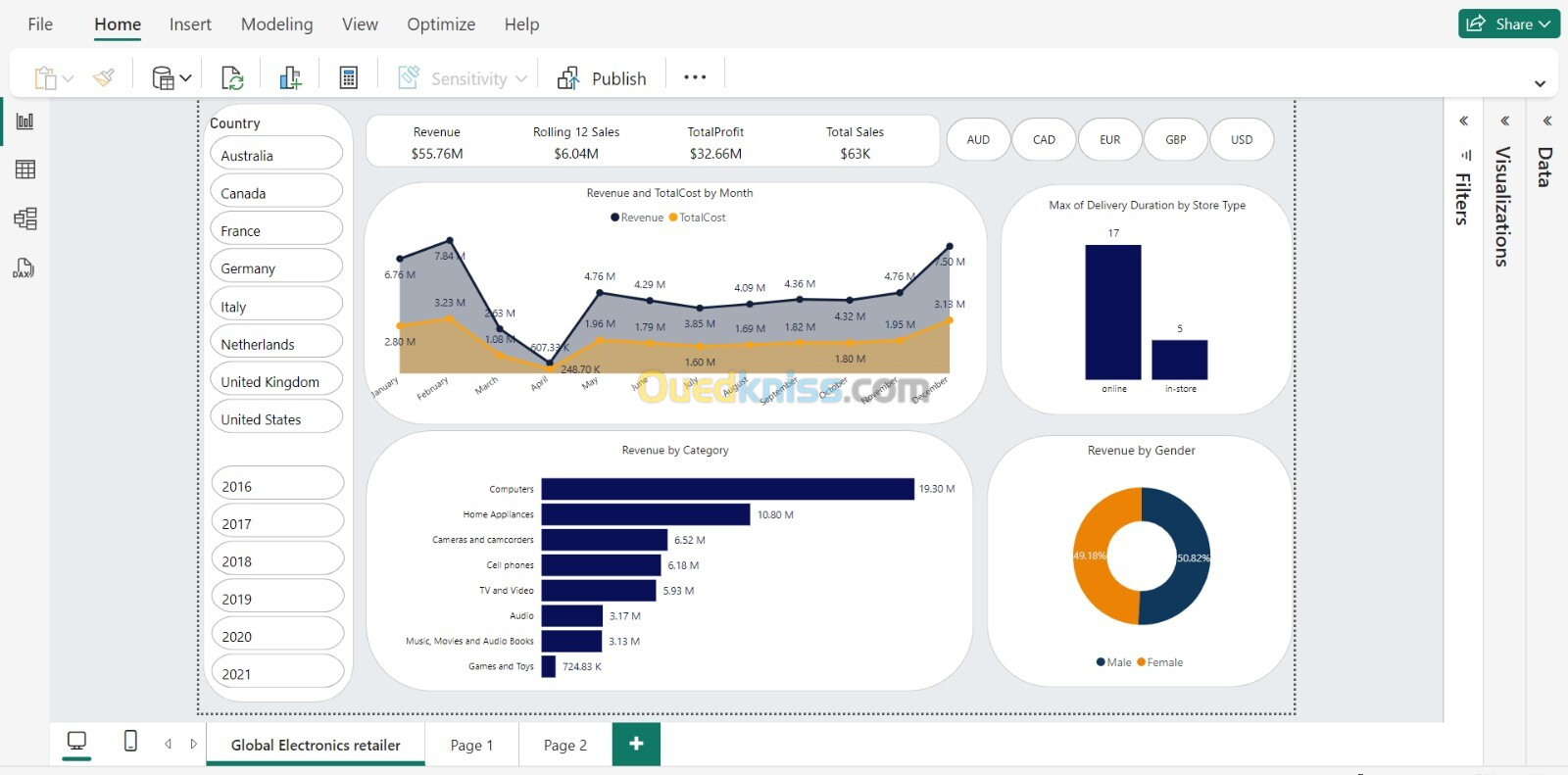Open the Sensitivity dropdown arrow

click(x=521, y=78)
